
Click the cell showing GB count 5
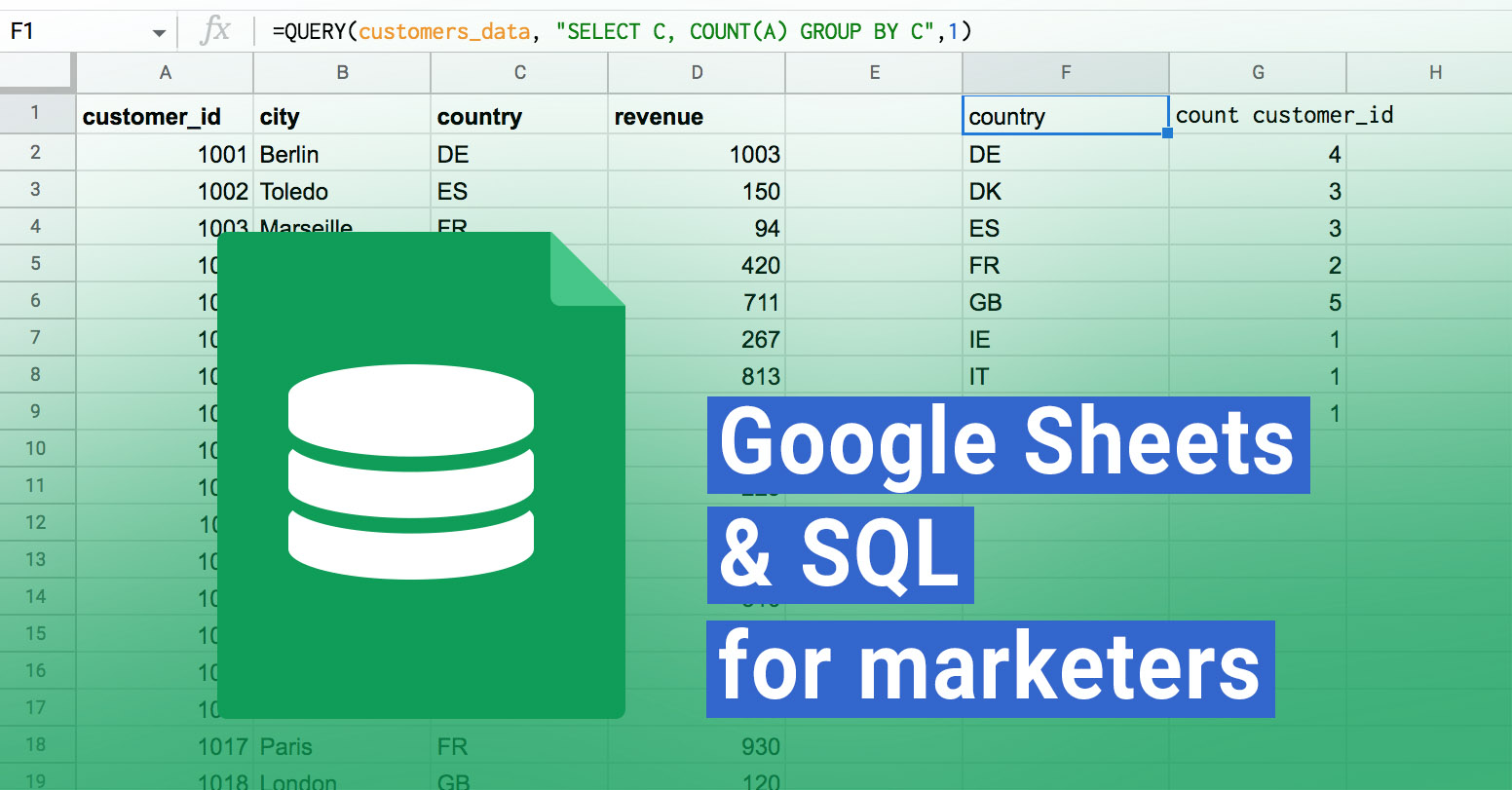pos(1257,301)
